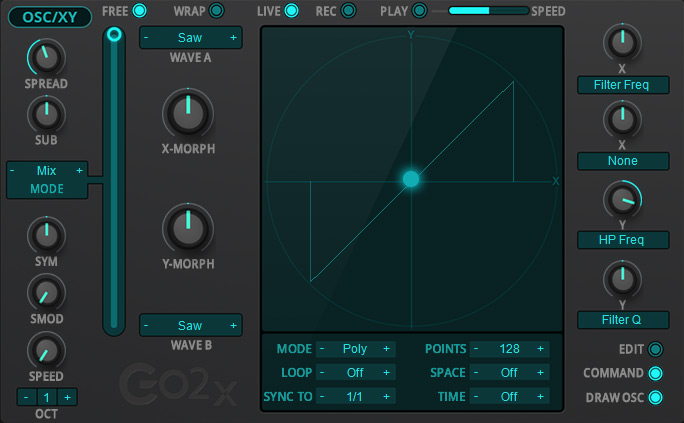The image size is (684, 423).
Task: Select the OSC/XY tab
Action: point(49,17)
